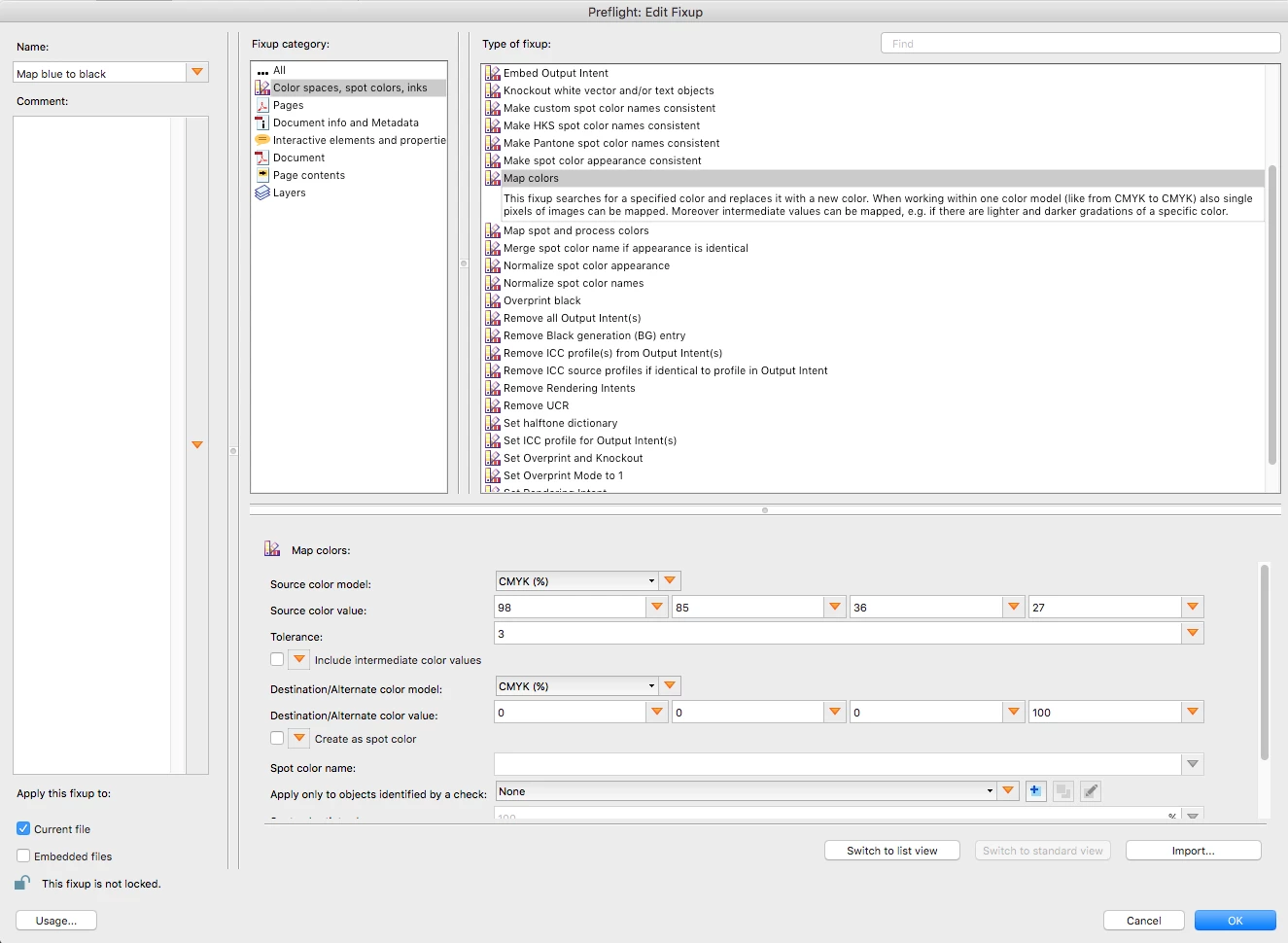Confirm the fixup with OK

click(1236, 921)
